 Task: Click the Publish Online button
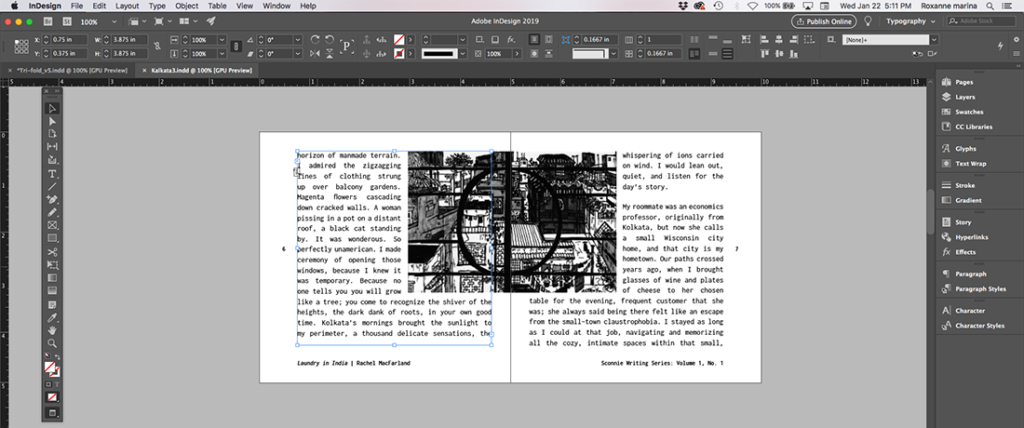click(824, 22)
